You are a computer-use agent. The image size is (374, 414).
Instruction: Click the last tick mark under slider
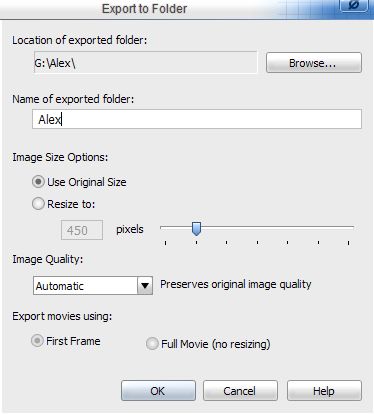[x=348, y=243]
